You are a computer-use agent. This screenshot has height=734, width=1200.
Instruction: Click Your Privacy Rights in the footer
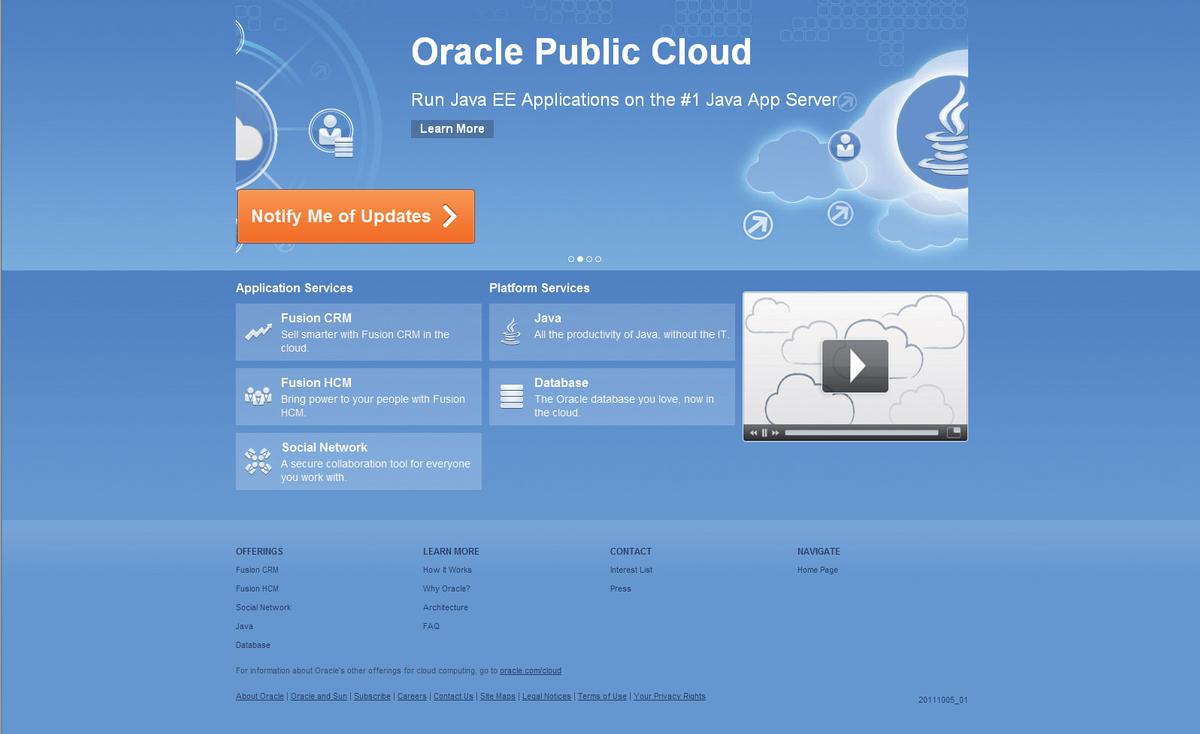point(669,696)
